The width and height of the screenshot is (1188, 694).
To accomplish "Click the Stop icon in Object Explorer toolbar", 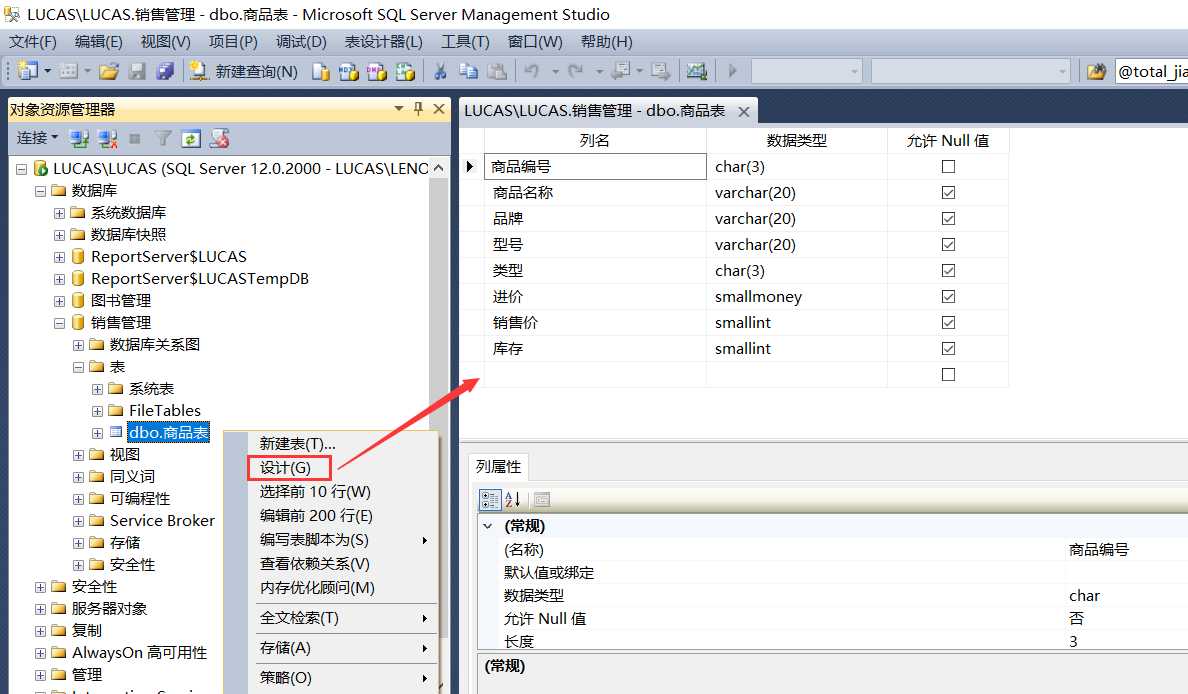I will point(135,139).
